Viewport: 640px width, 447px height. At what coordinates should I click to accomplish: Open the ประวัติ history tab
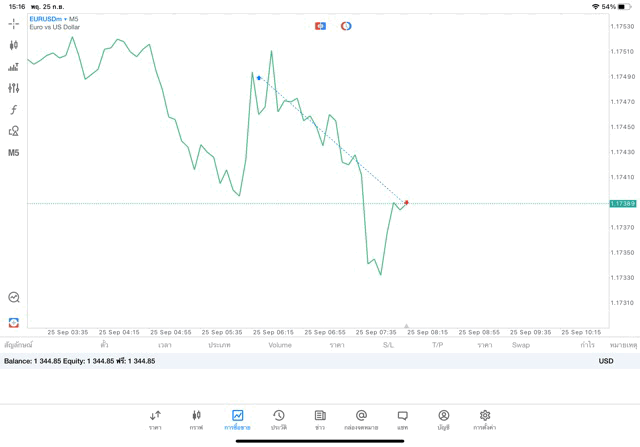pyautogui.click(x=279, y=420)
